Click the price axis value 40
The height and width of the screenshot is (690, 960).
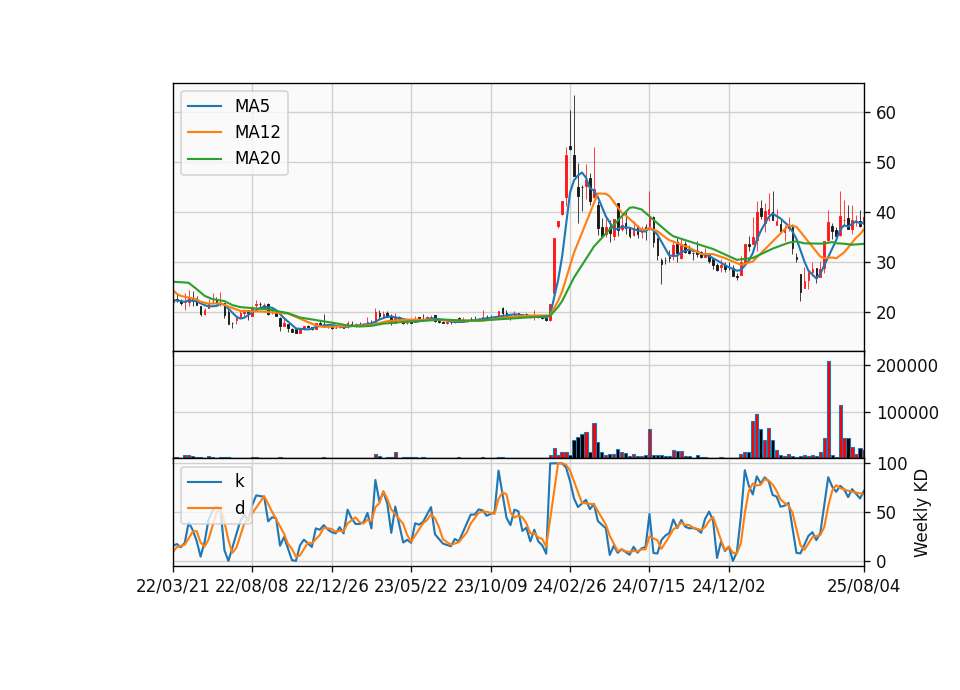pos(886,213)
